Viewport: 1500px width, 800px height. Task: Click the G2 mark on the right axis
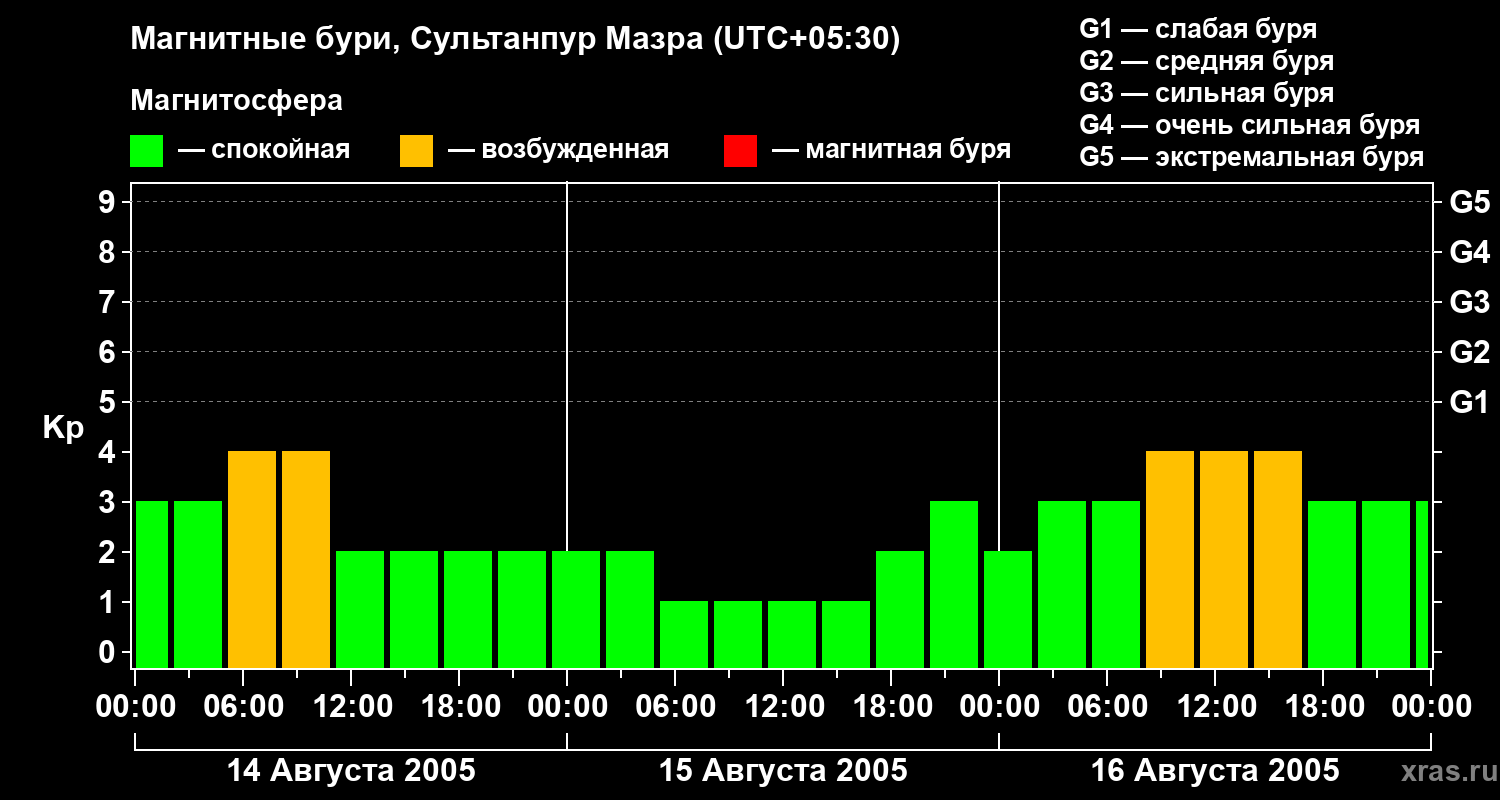[x=1470, y=352]
